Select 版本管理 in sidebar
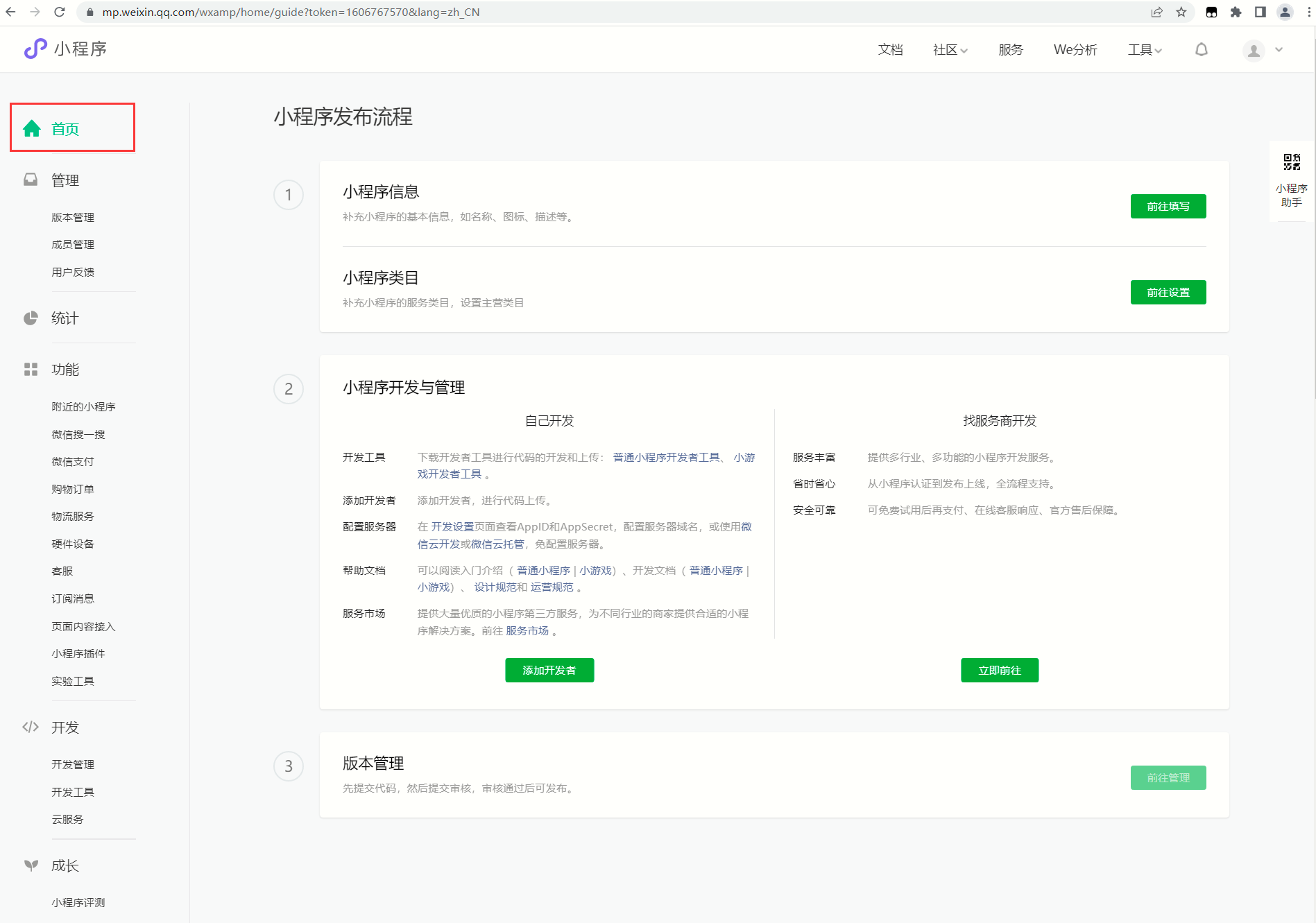The image size is (1316, 923). click(73, 217)
